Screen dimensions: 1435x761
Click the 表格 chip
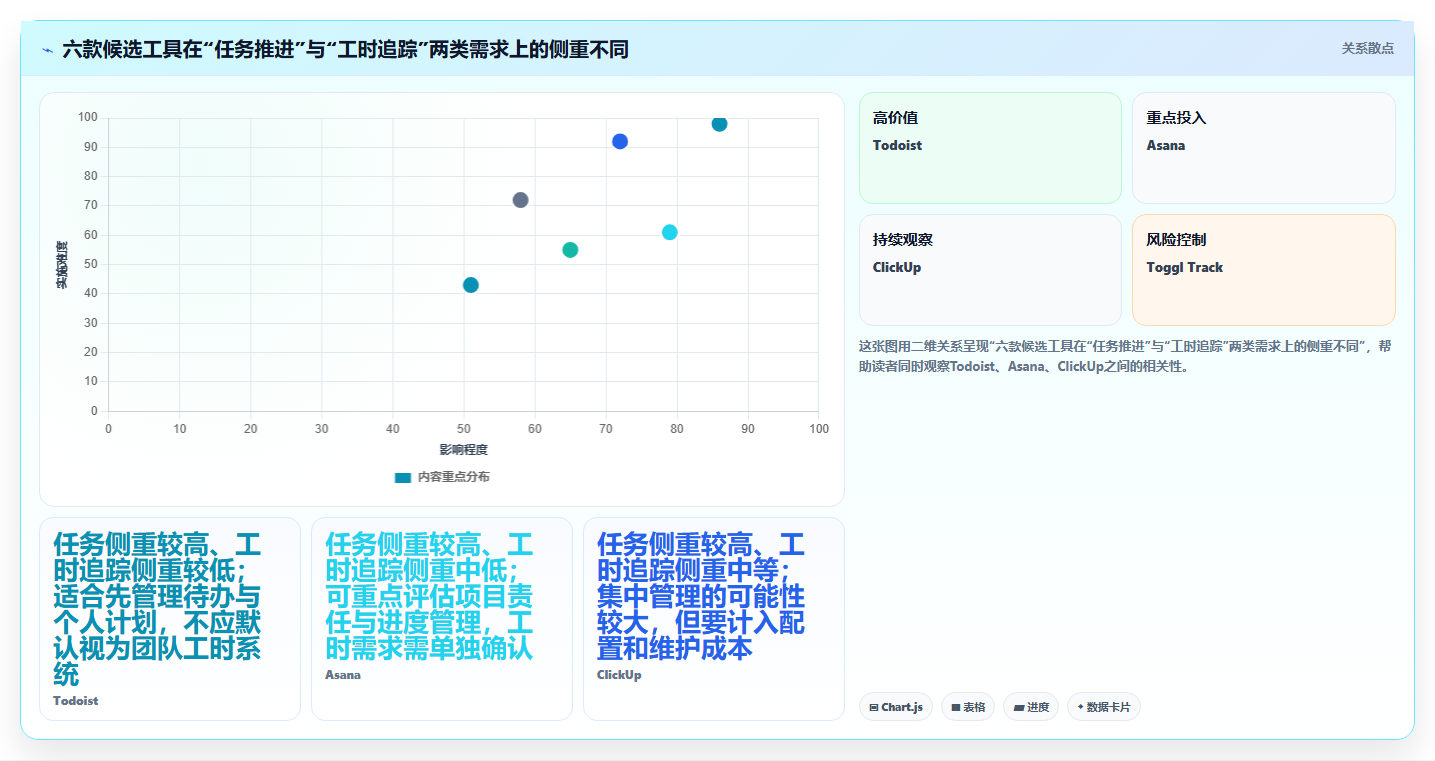(968, 707)
